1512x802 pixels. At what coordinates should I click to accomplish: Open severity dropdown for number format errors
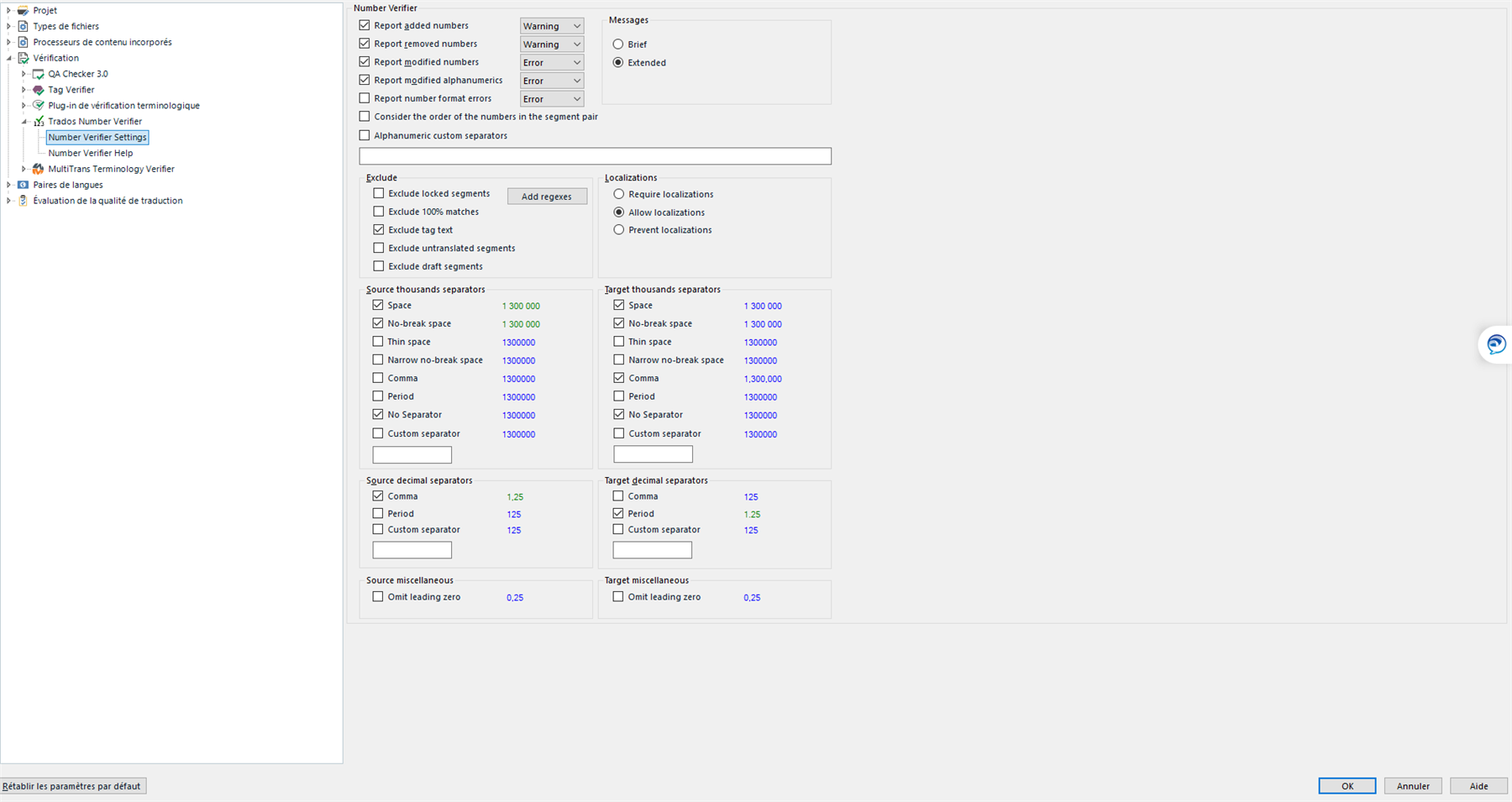click(x=552, y=99)
